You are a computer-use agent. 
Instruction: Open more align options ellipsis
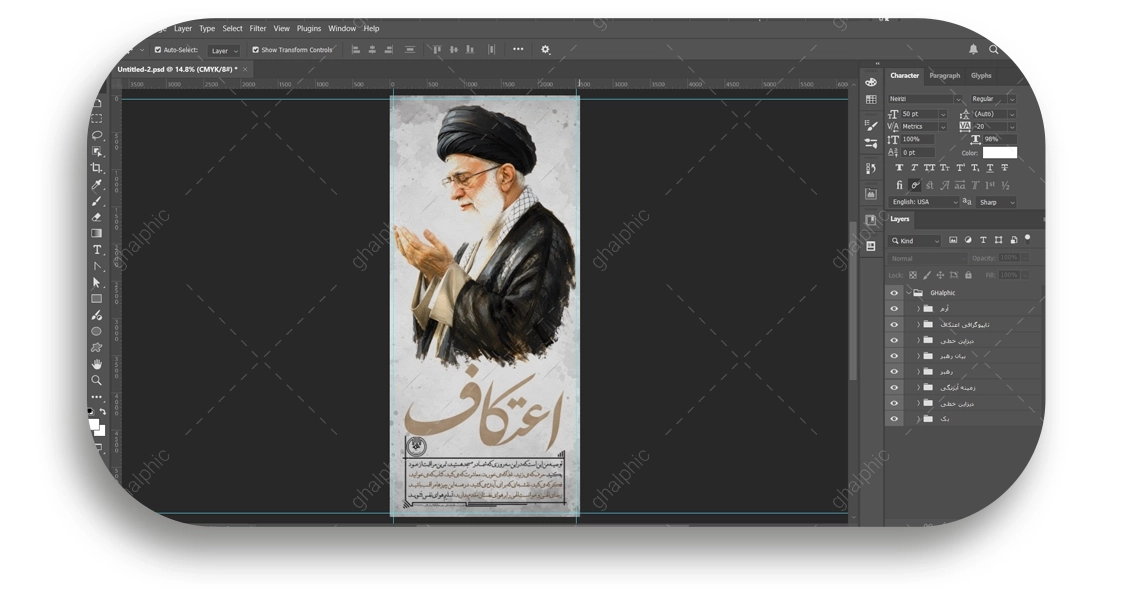[x=518, y=49]
